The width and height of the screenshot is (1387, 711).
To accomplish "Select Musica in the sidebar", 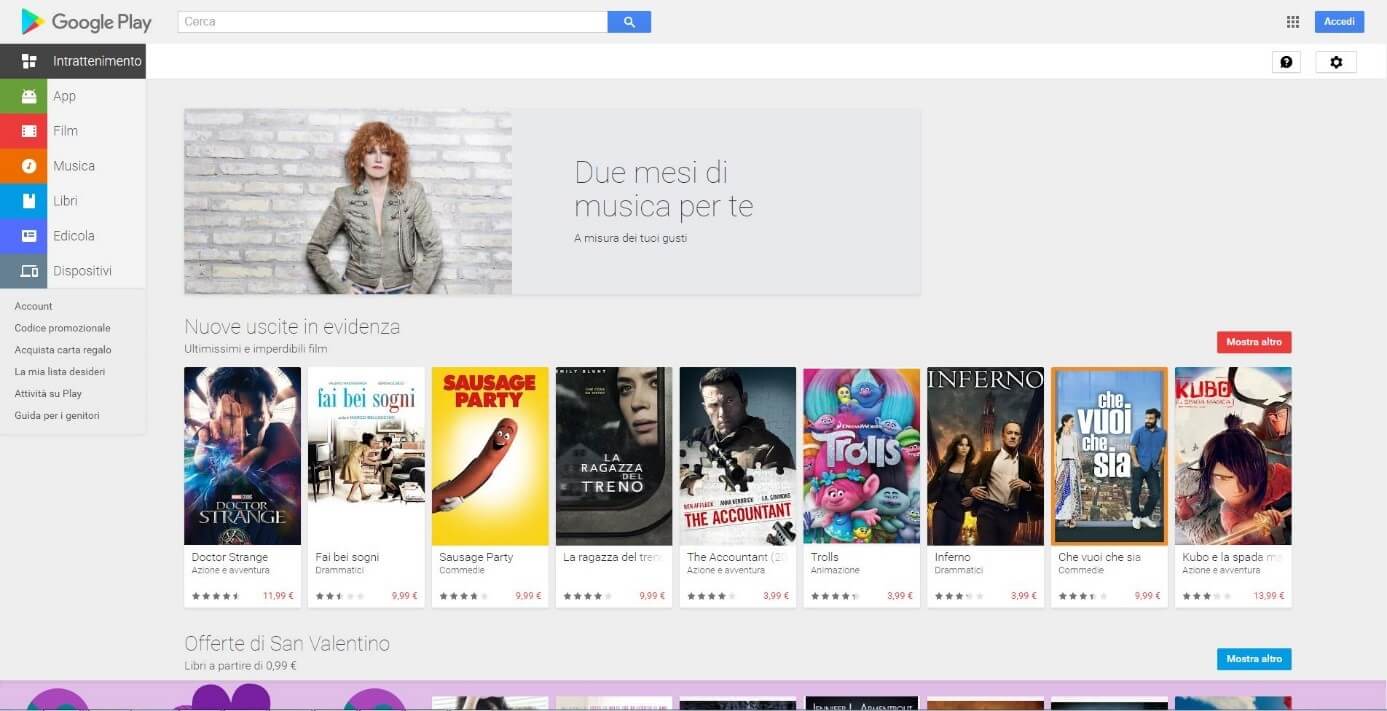I will tap(73, 166).
